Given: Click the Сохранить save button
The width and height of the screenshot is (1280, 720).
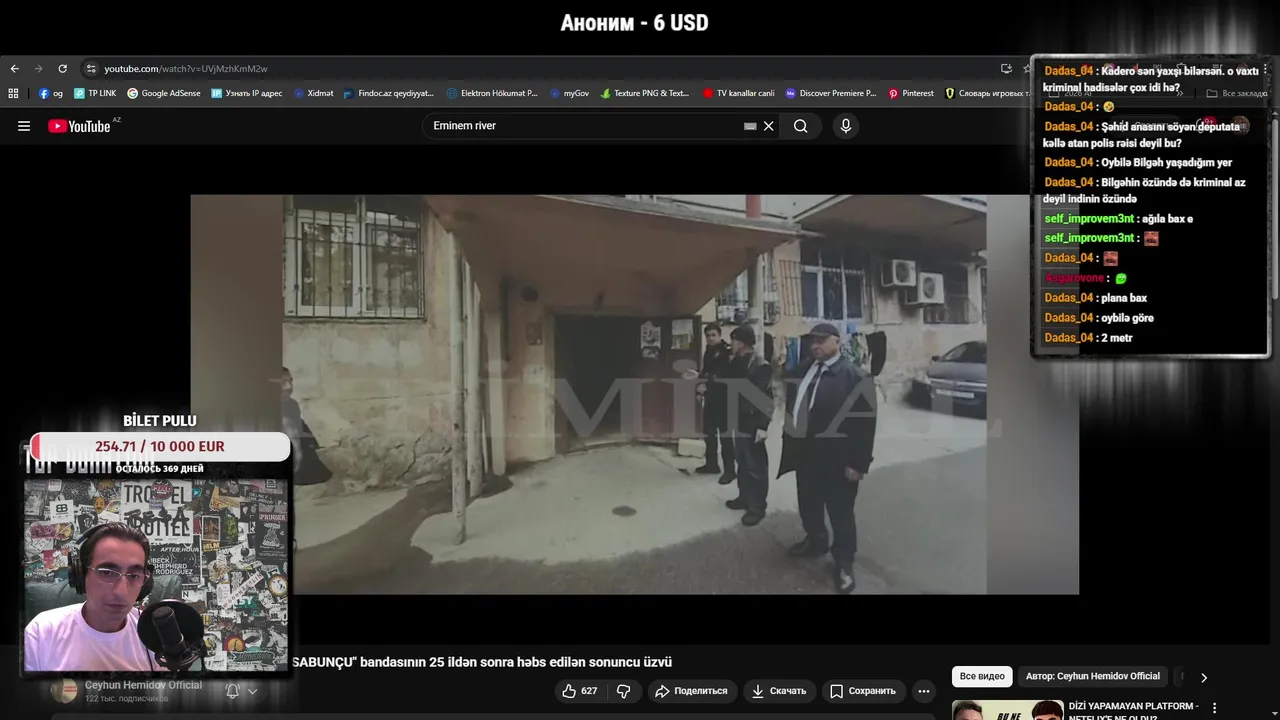Looking at the screenshot, I should 863,691.
